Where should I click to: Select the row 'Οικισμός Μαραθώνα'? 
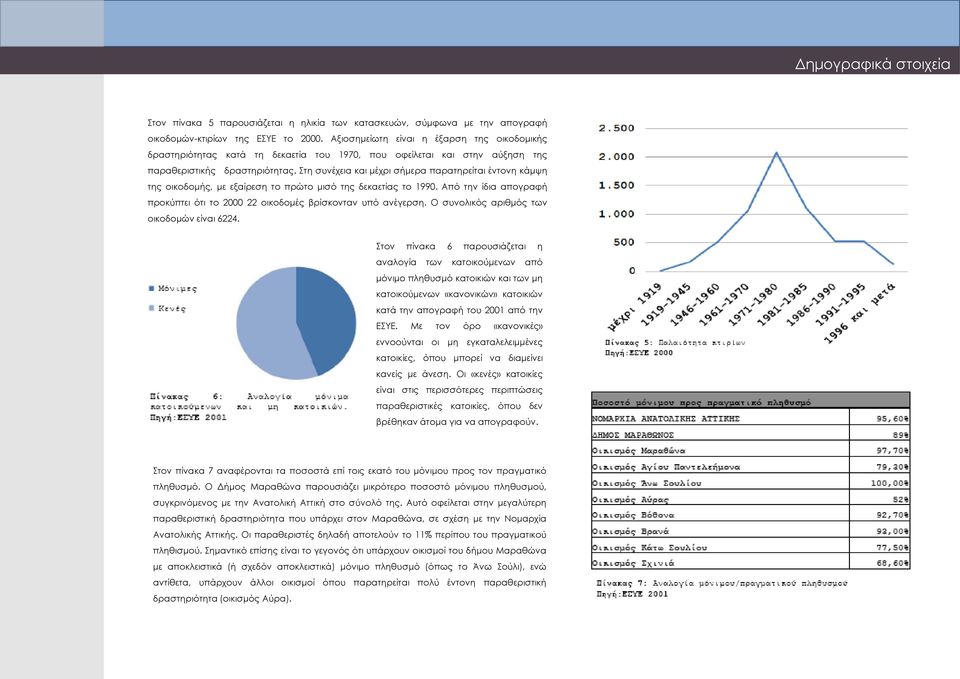751,450
